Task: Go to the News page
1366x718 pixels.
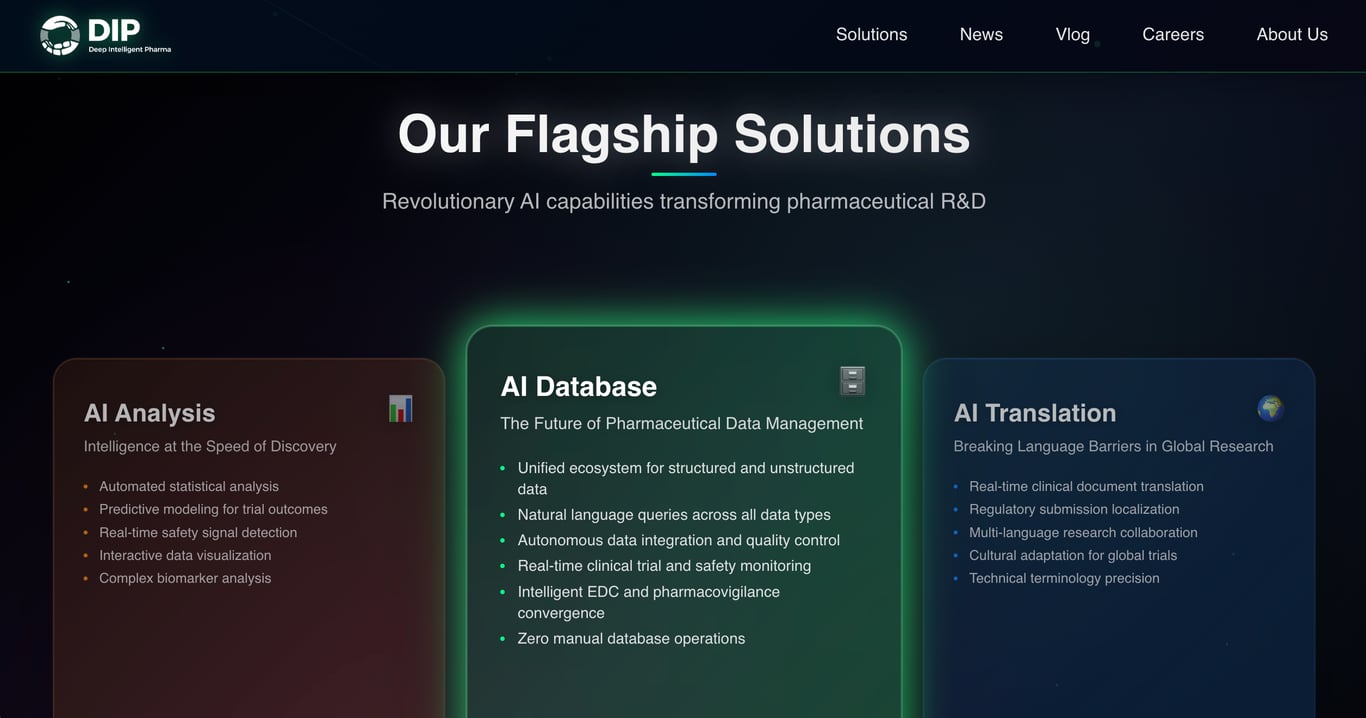Action: coord(981,34)
